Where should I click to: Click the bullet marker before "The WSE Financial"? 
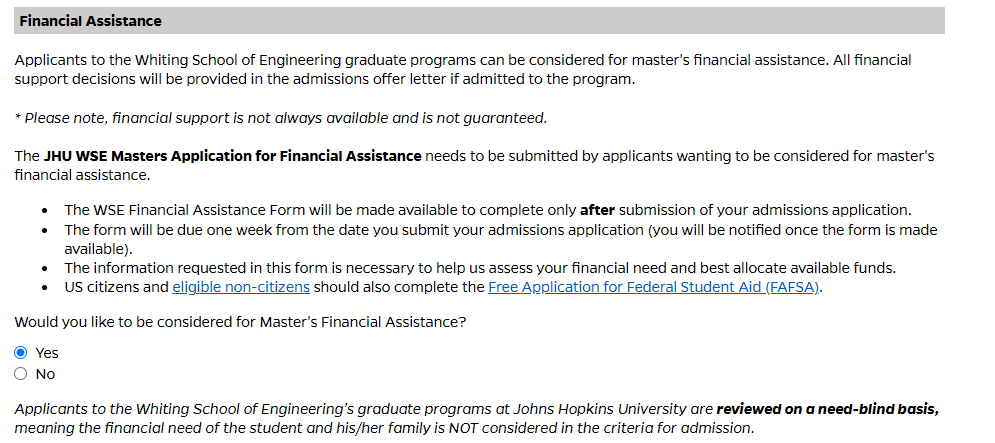point(46,210)
